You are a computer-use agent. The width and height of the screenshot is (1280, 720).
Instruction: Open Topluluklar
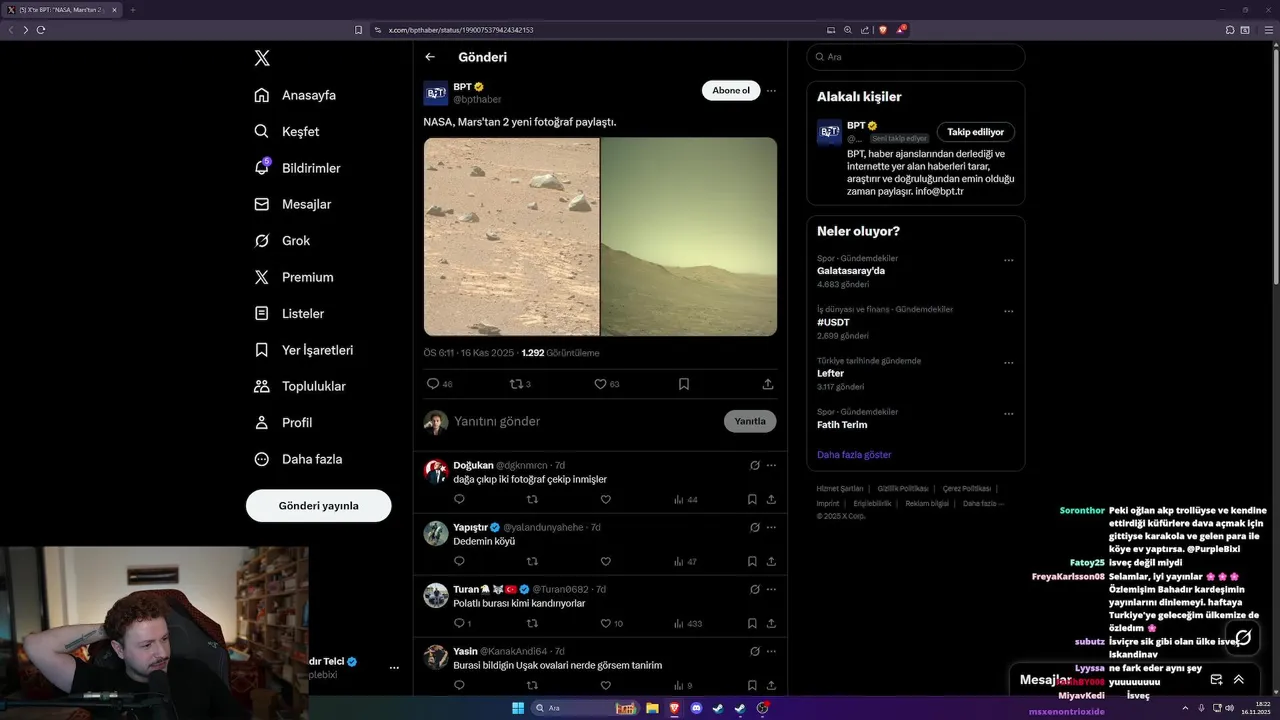click(299, 386)
